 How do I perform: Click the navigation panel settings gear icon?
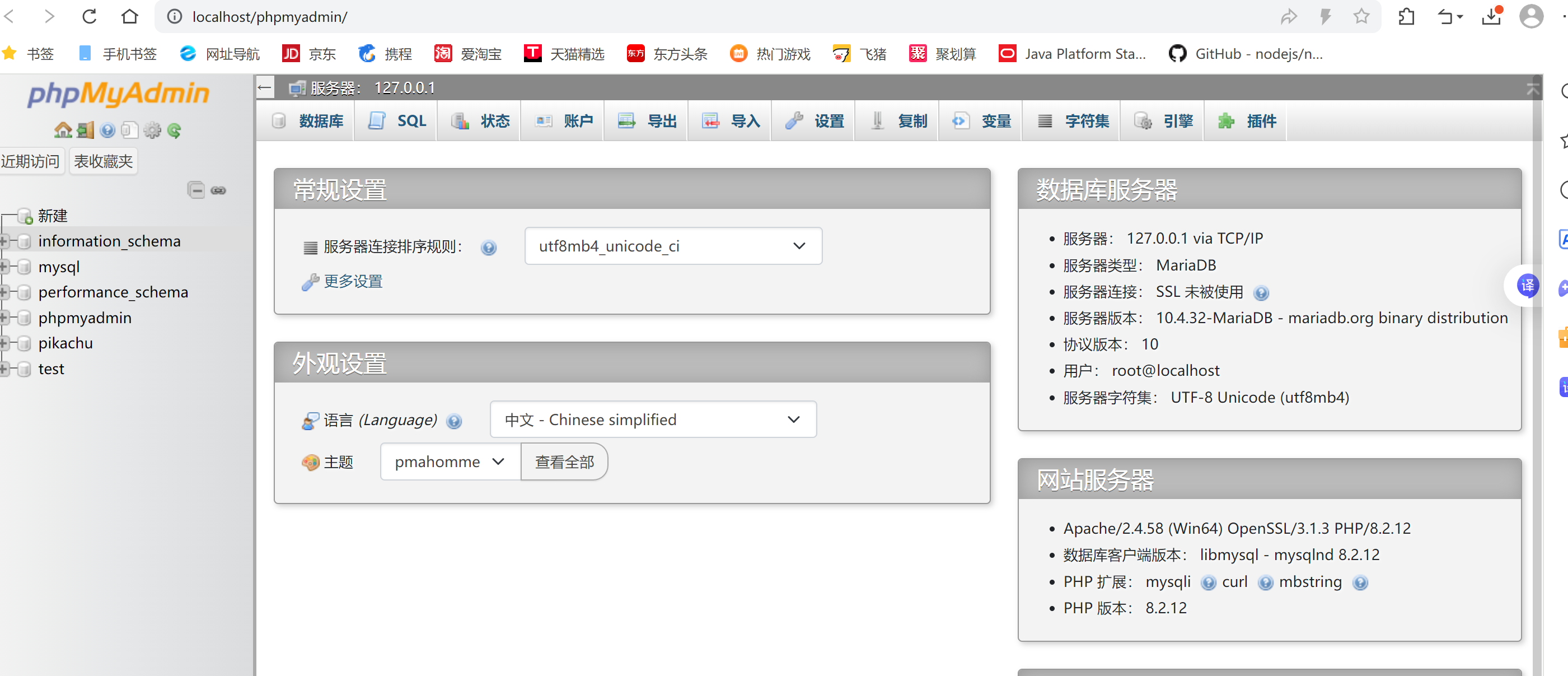[x=152, y=130]
